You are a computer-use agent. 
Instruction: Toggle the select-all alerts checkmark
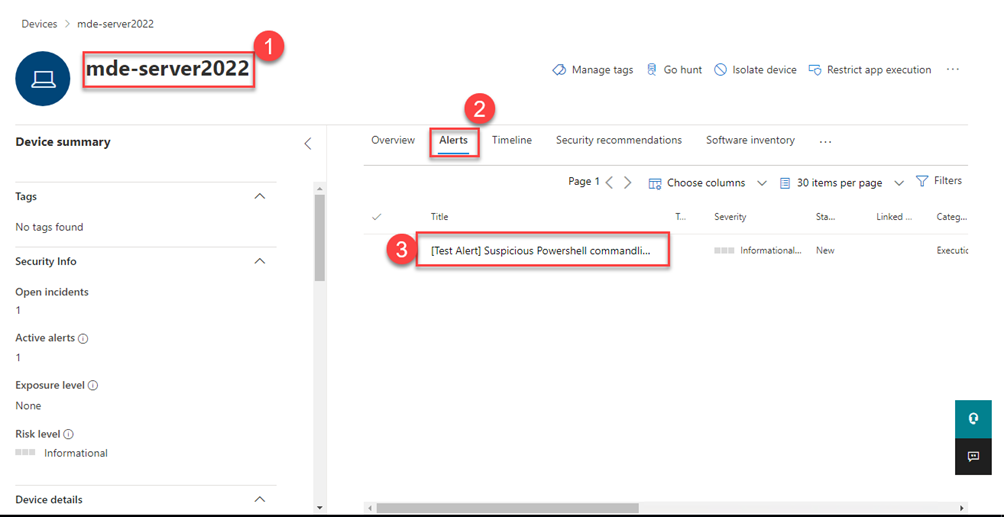377,217
